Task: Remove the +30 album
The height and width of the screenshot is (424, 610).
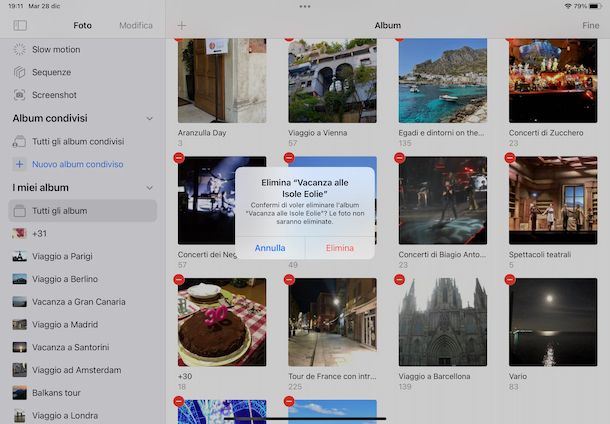Action: tap(179, 280)
